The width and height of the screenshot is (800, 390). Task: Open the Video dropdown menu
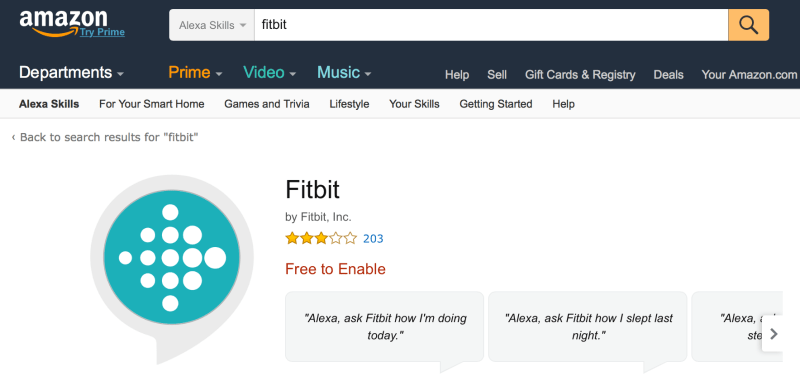269,72
